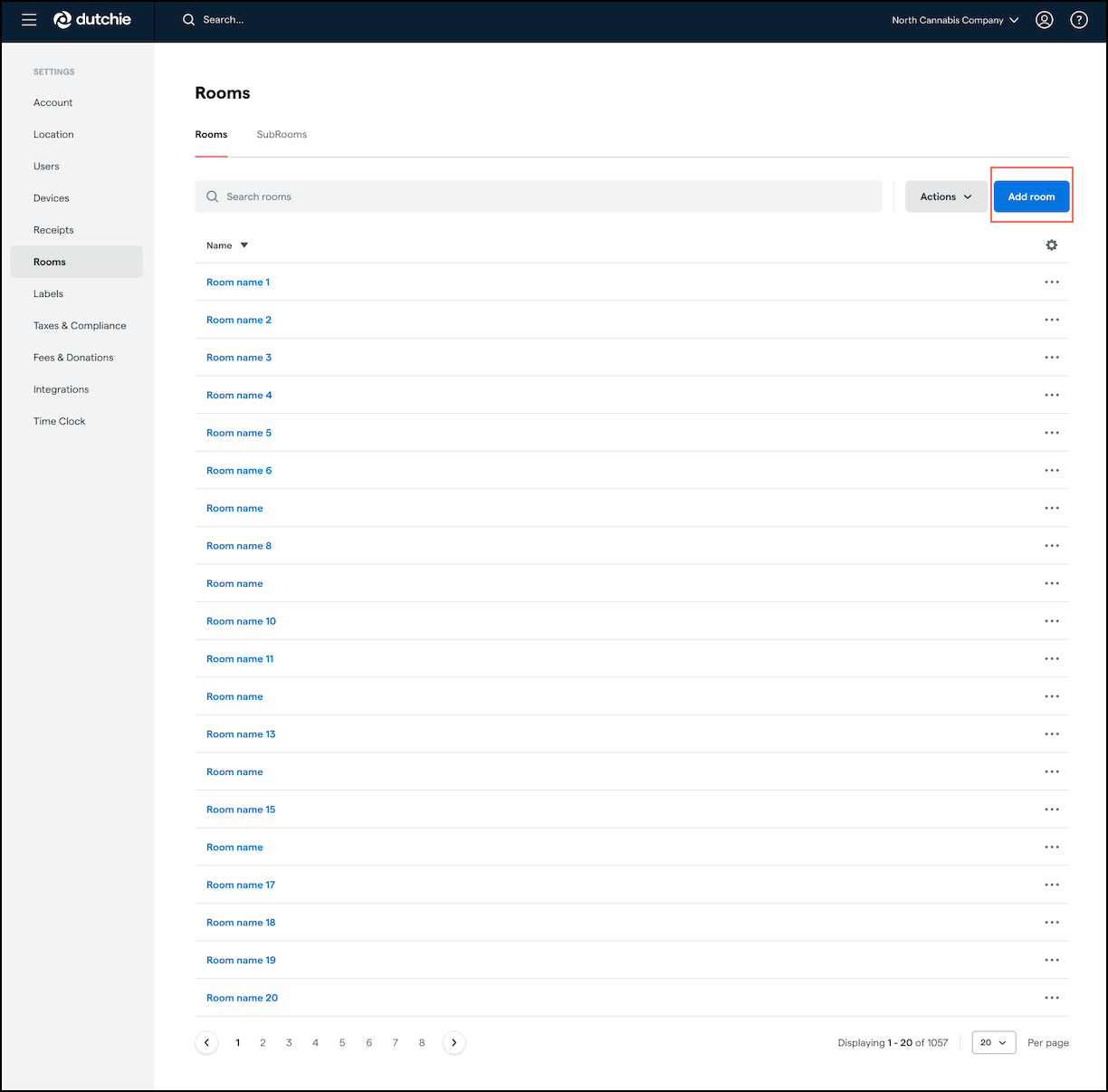
Task: Go to next page arrow
Action: click(454, 1043)
